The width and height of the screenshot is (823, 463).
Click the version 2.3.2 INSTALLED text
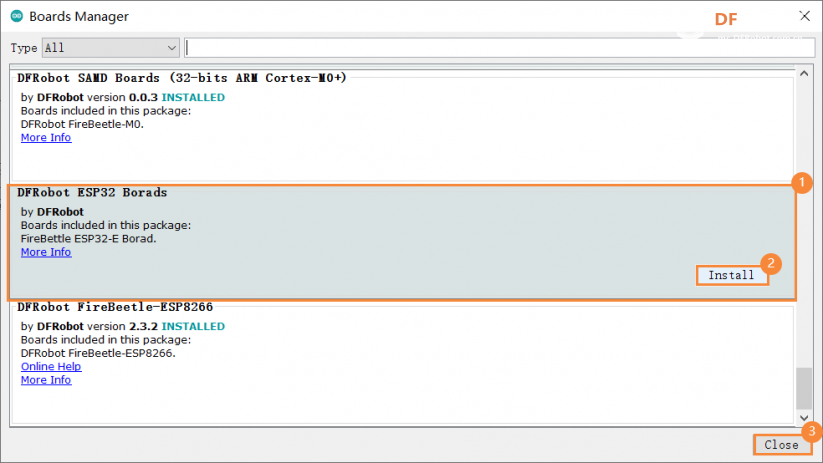click(x=155, y=327)
